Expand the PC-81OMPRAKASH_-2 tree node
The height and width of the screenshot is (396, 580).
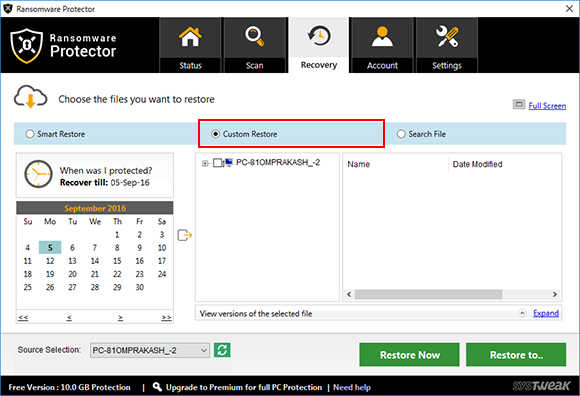(x=205, y=163)
